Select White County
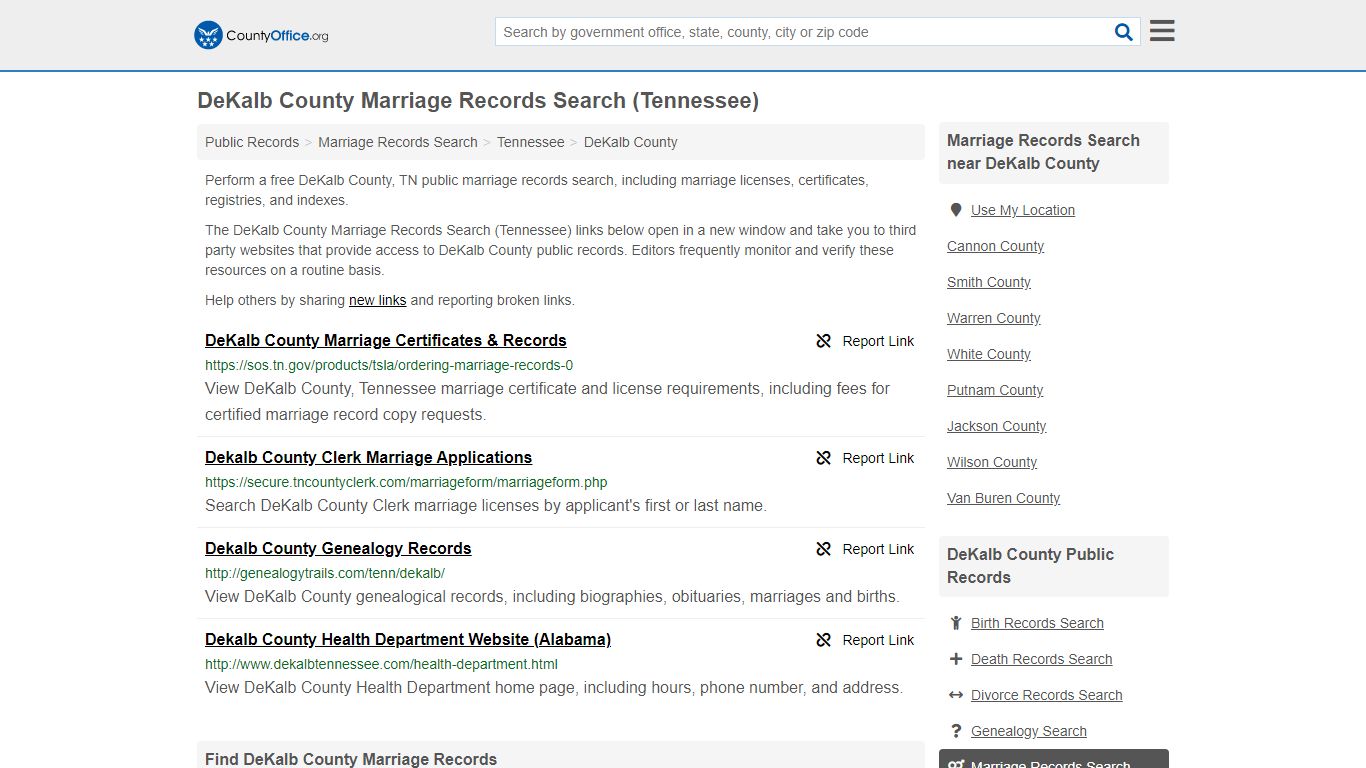Viewport: 1366px width, 768px height. 989,354
